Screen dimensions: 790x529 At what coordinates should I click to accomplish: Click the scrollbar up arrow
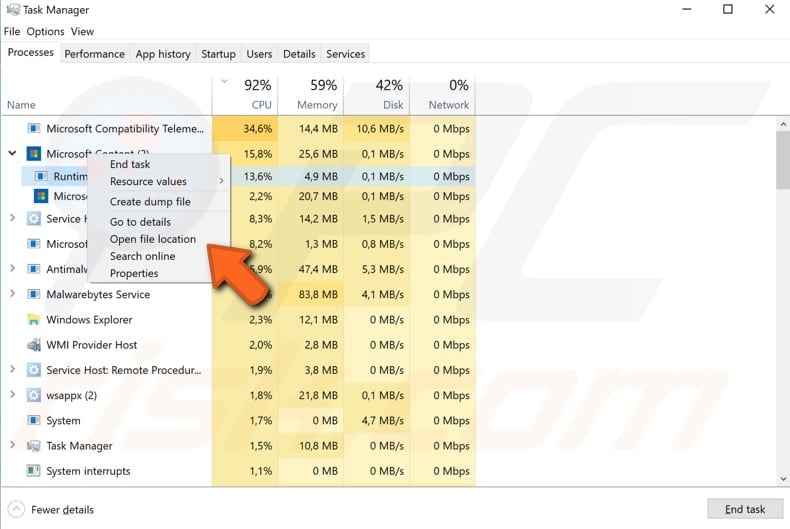click(x=783, y=124)
